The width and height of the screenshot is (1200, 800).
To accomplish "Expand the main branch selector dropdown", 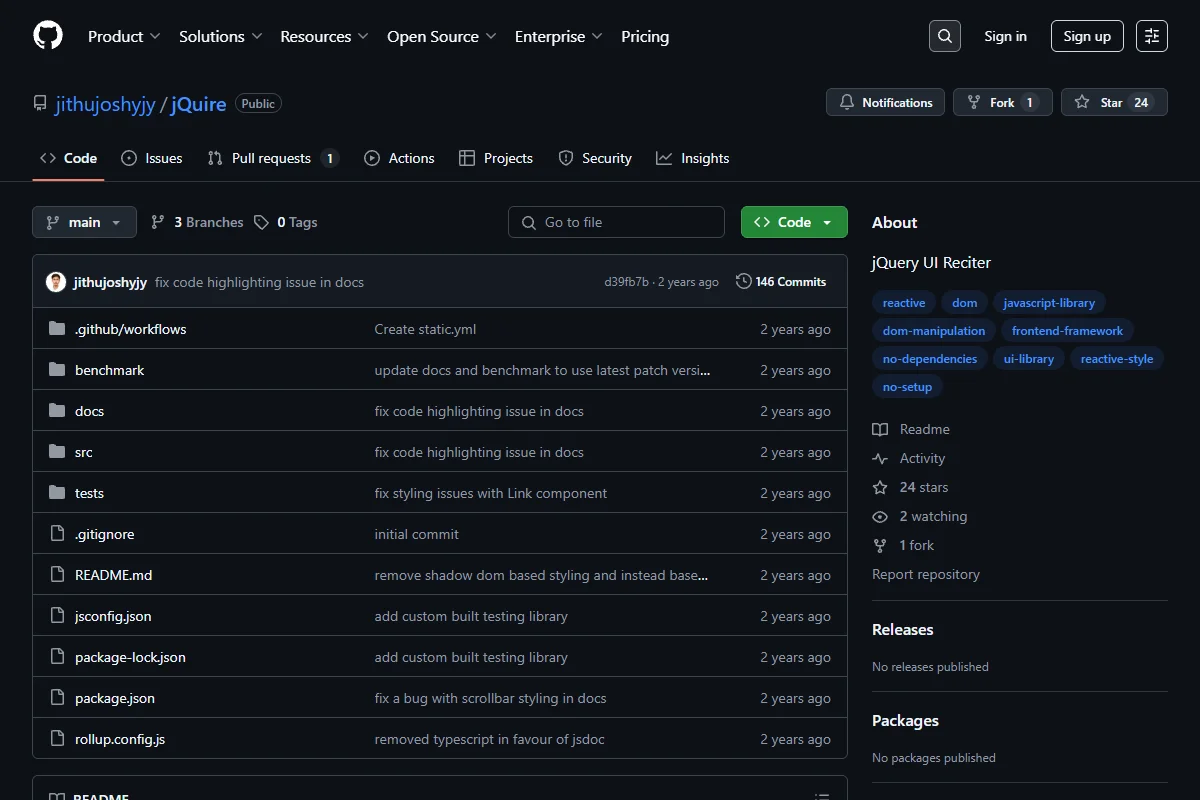I will 84,222.
